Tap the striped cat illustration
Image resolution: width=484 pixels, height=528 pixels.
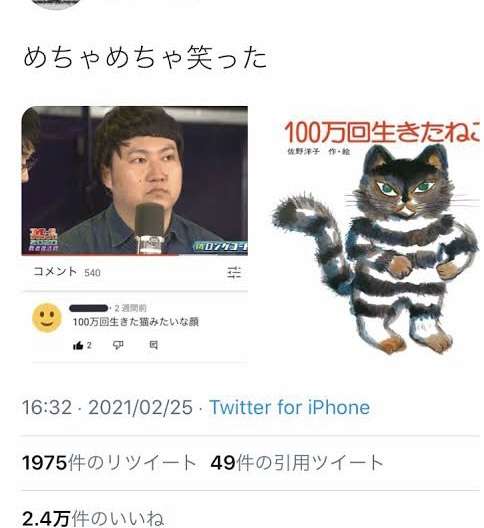coord(377,249)
